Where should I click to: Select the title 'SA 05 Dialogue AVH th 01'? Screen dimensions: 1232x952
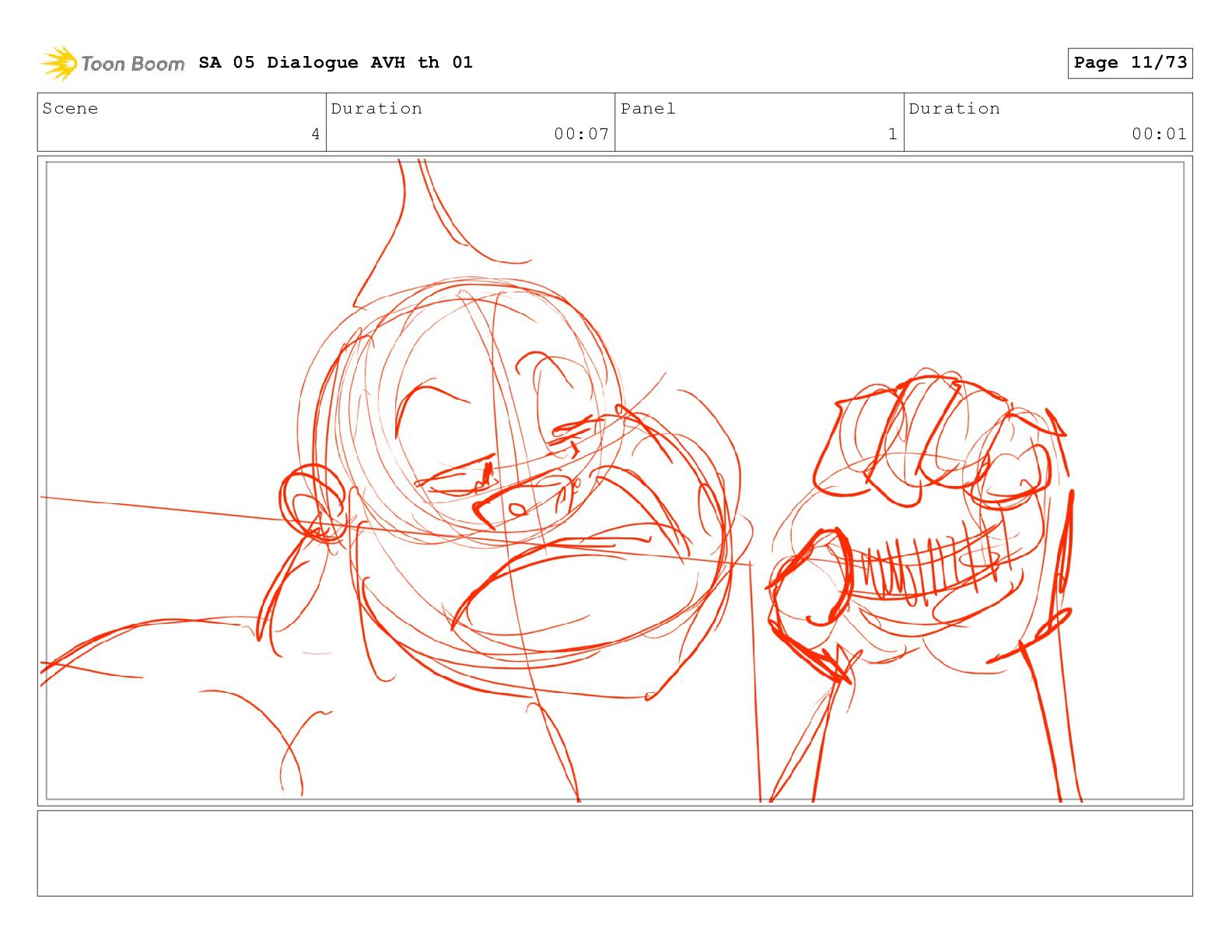click(335, 62)
